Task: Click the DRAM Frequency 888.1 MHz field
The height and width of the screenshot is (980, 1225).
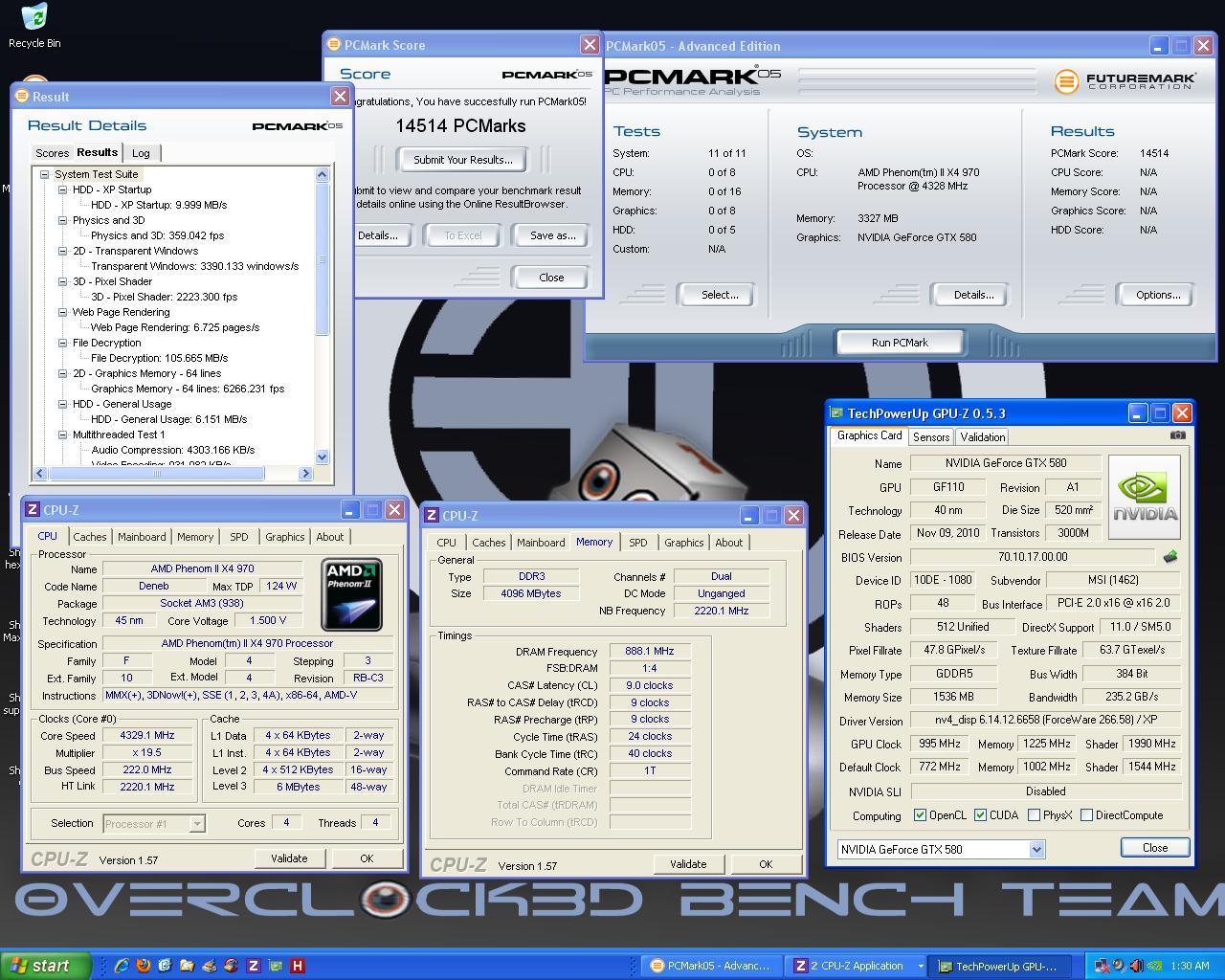Action: click(650, 651)
